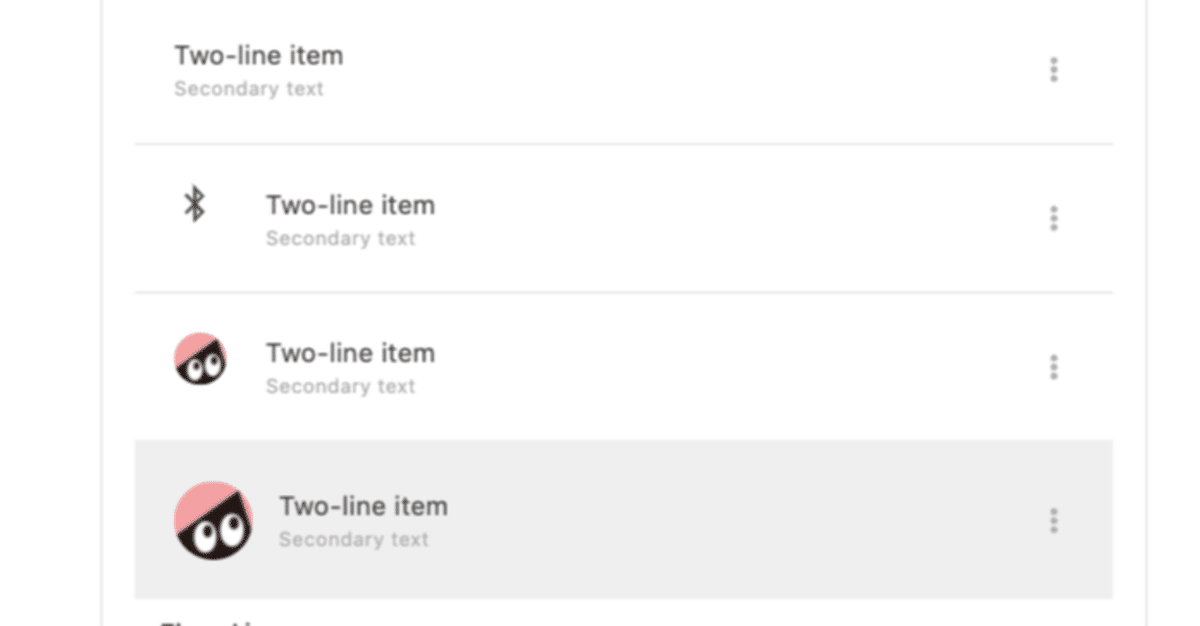The image size is (1200, 626).
Task: Open the three-dot menu in the highlighted gray row
Action: pyautogui.click(x=1053, y=520)
